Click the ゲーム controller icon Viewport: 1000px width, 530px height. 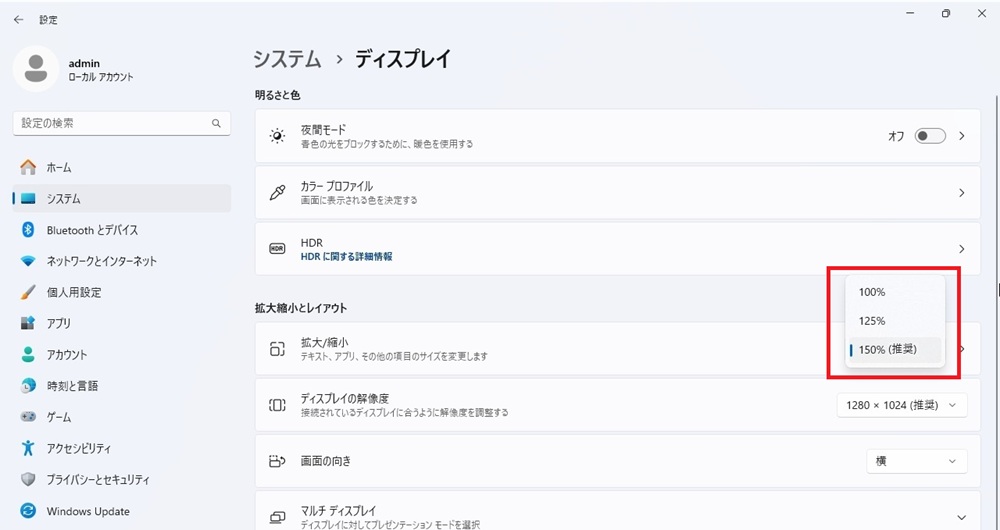coord(28,417)
